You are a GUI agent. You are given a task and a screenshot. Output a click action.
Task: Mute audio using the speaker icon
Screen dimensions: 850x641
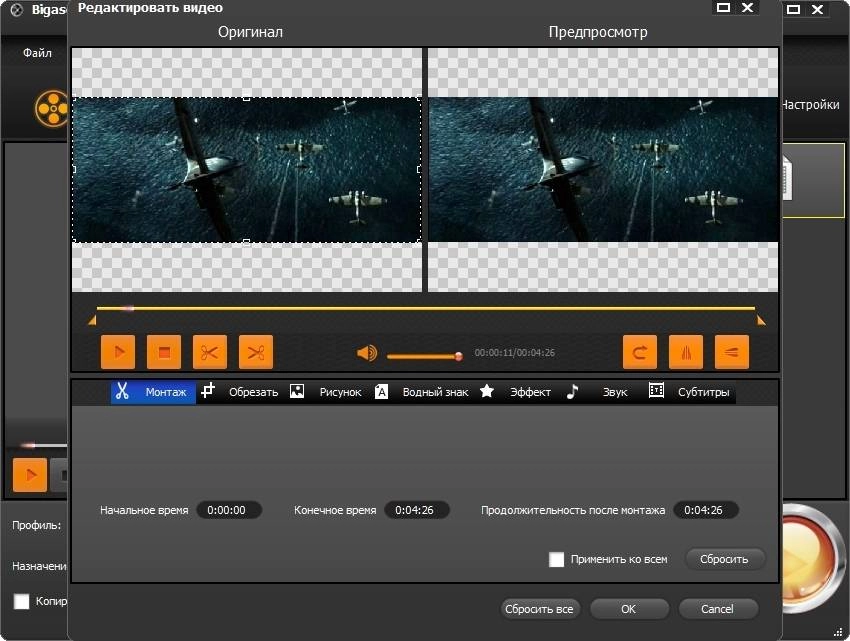[x=366, y=353]
